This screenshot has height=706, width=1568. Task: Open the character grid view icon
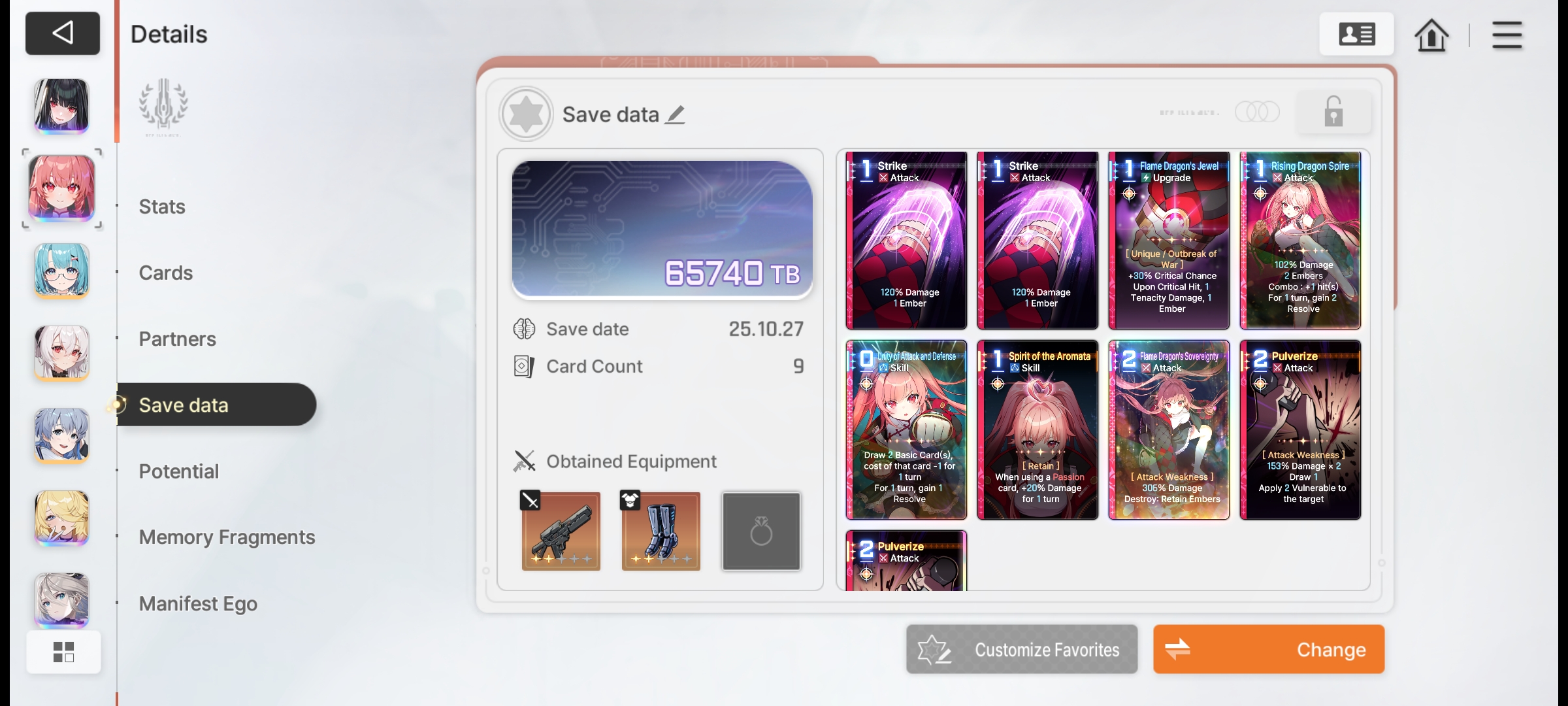pos(63,652)
